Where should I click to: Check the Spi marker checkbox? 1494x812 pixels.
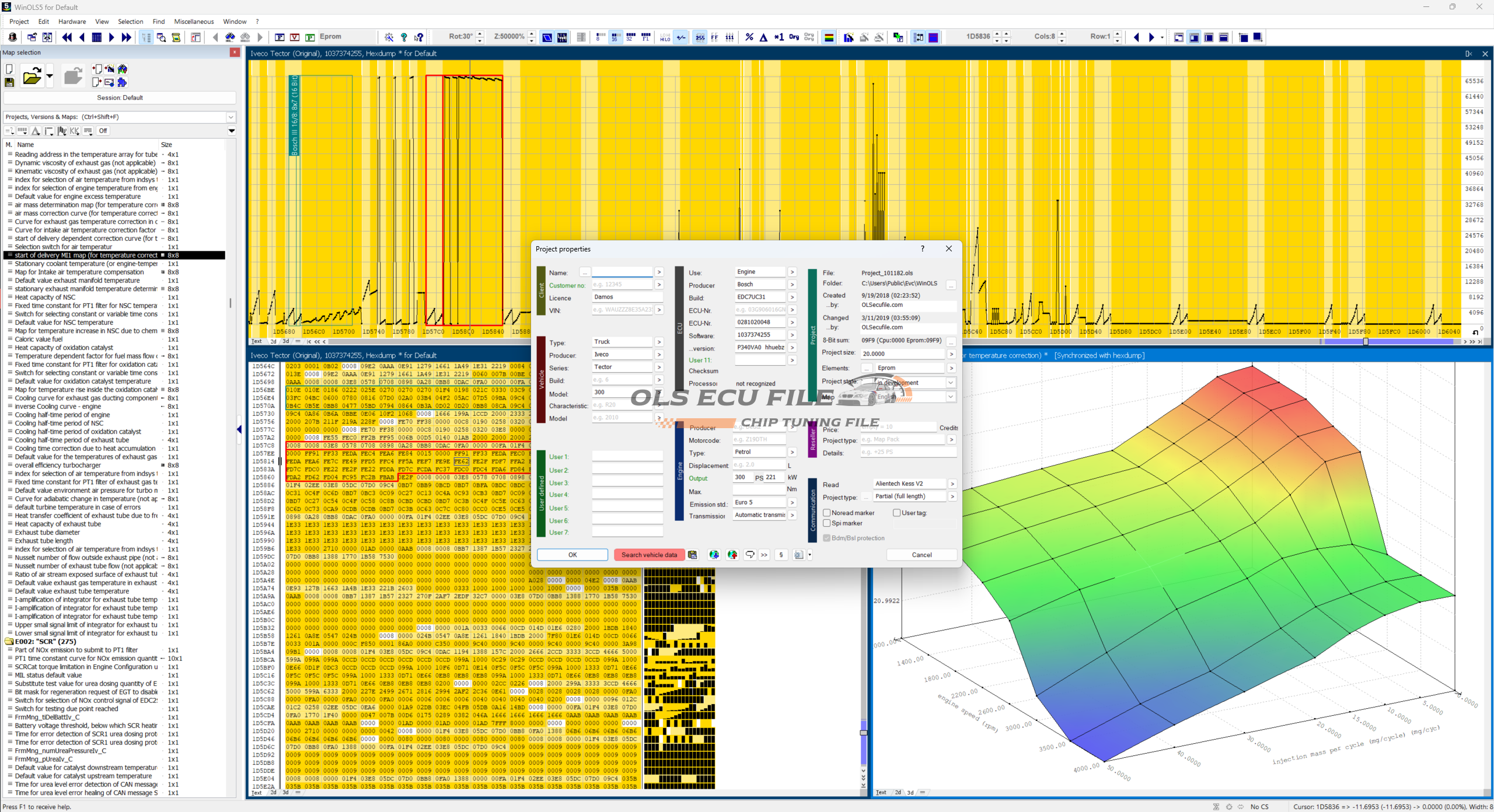click(827, 523)
